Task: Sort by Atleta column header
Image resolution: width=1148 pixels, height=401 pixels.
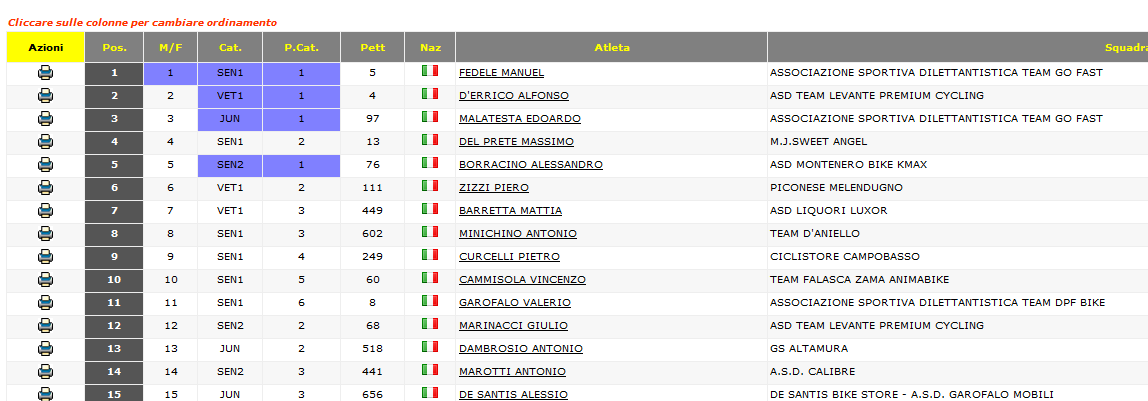Action: tap(612, 48)
